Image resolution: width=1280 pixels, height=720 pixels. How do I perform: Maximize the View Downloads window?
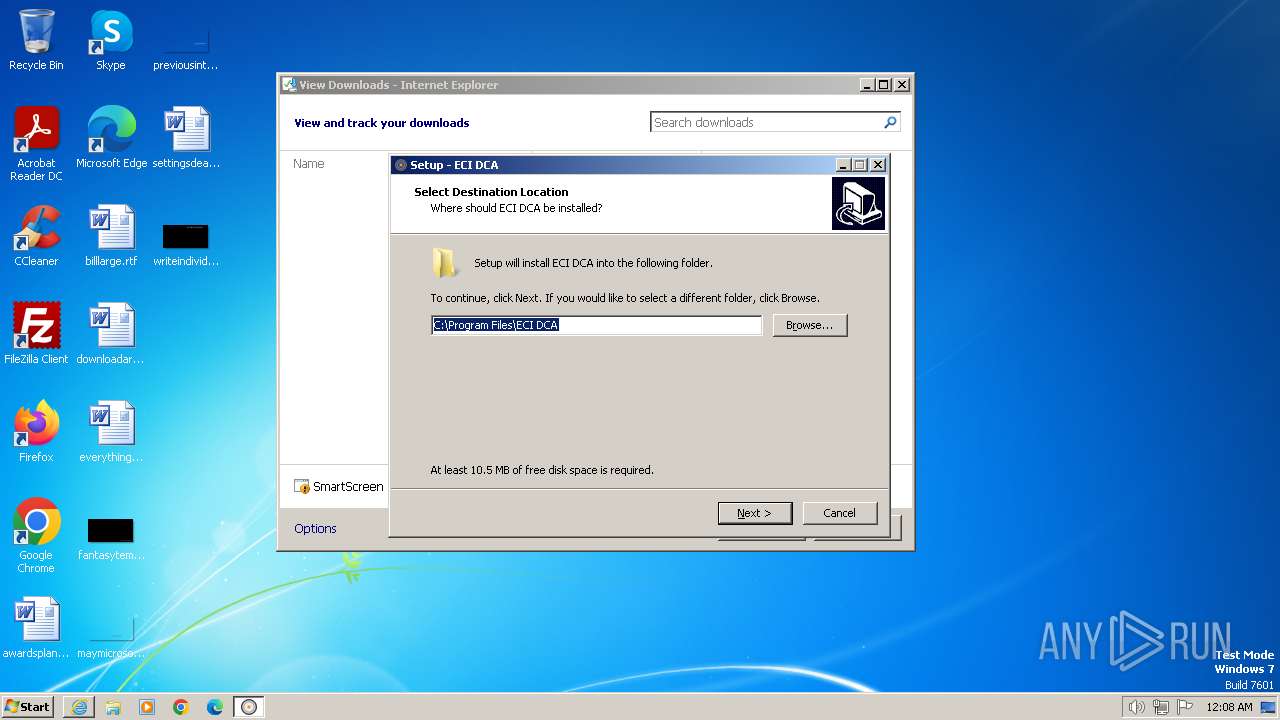point(884,85)
